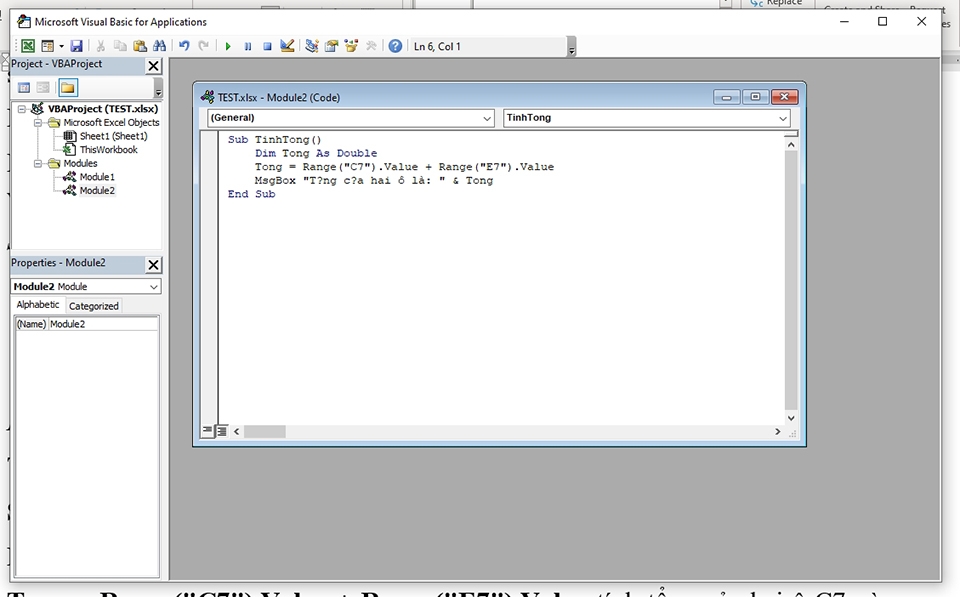Select the Microsoft Excel Objects folder
Image resolution: width=960 pixels, height=597 pixels.
111,122
